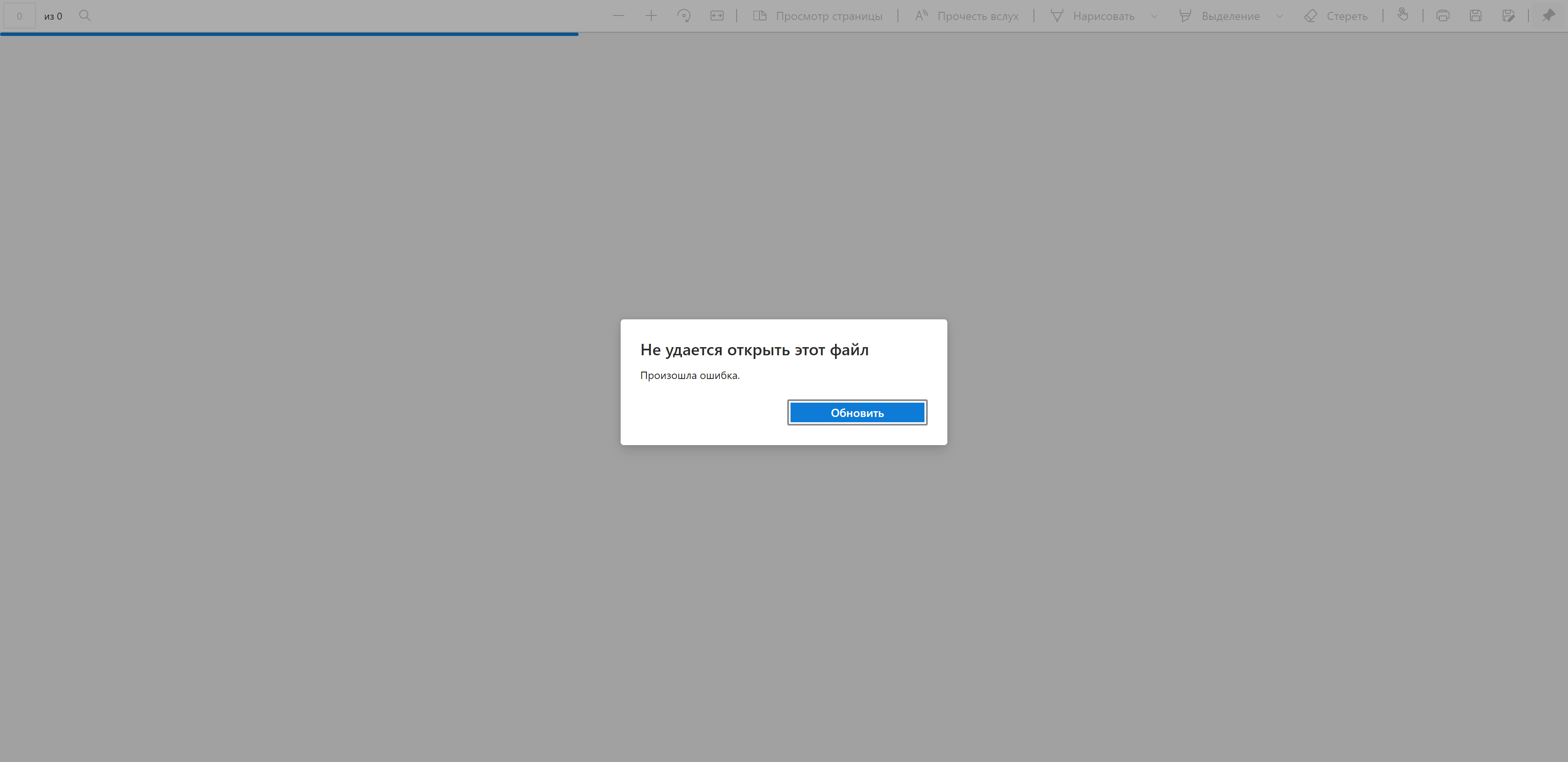Click the pin toolbar icon
This screenshot has height=762, width=1568.
1548,16
